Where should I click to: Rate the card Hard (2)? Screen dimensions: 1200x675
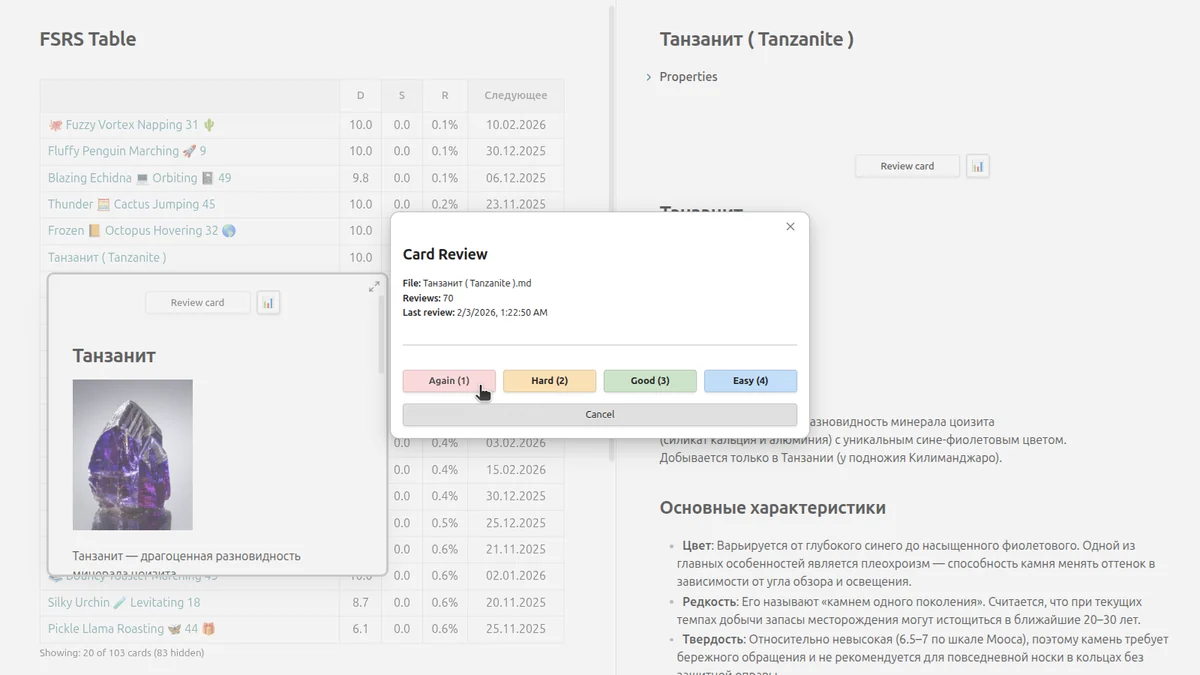[x=549, y=381]
